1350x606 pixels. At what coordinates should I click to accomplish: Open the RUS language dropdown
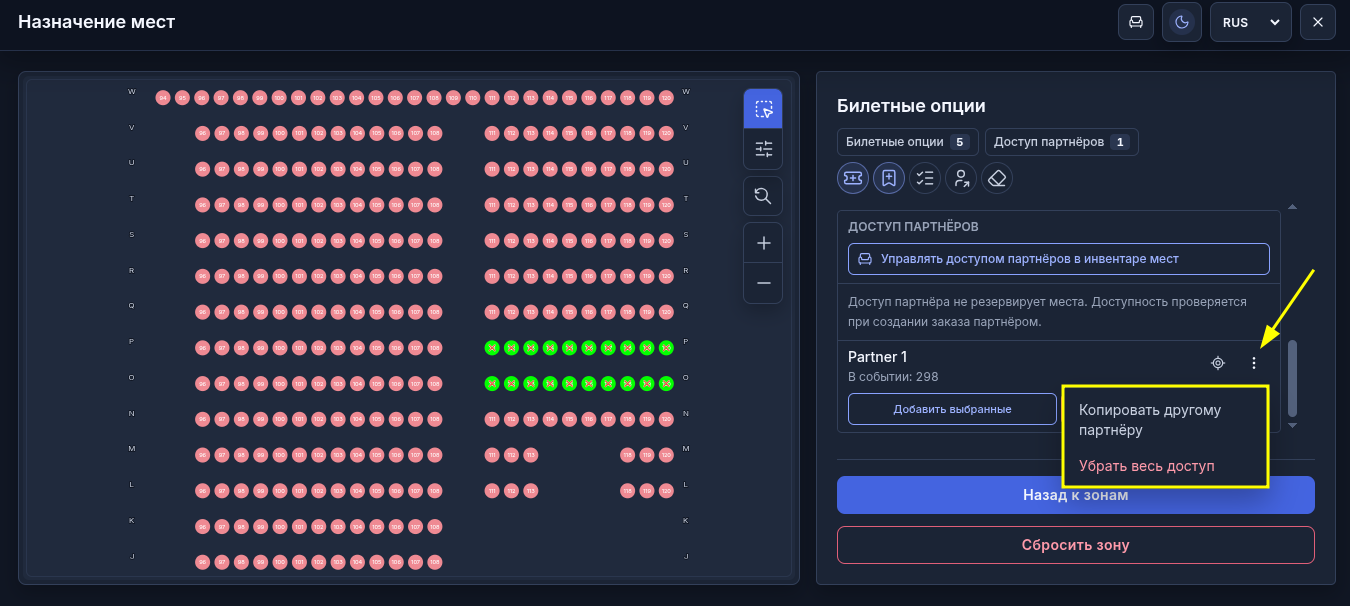(x=1251, y=22)
